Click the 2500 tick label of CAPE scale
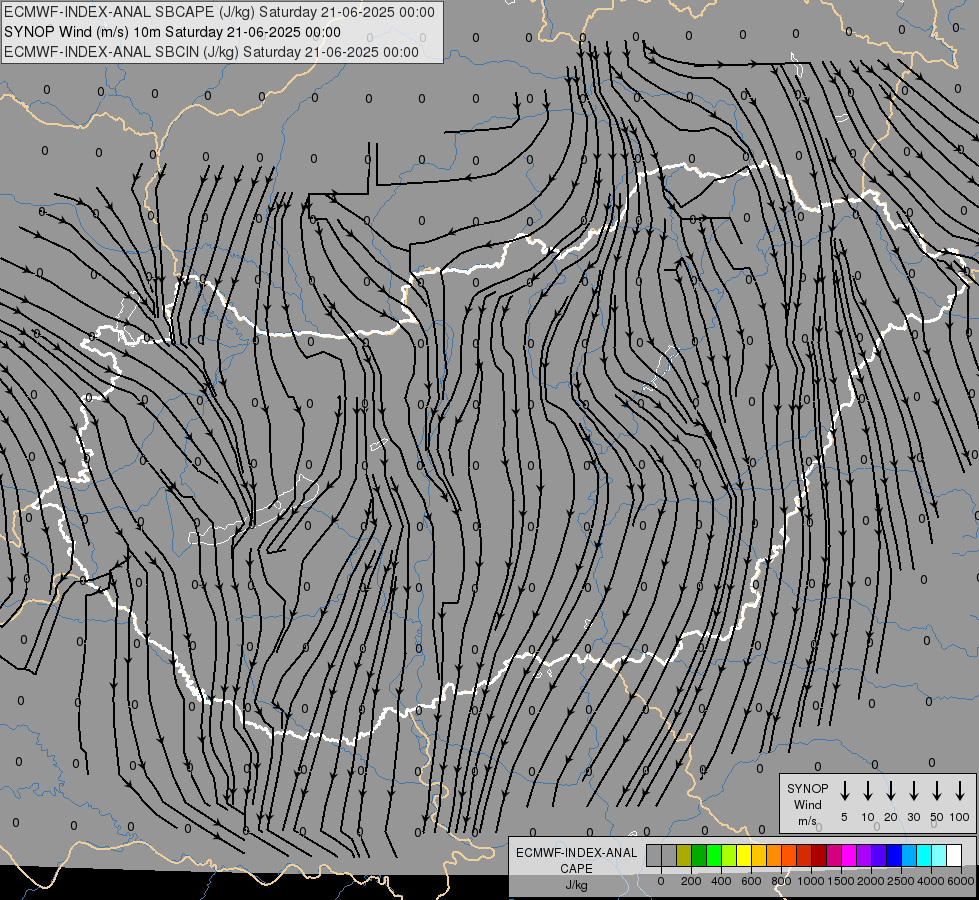 901,881
